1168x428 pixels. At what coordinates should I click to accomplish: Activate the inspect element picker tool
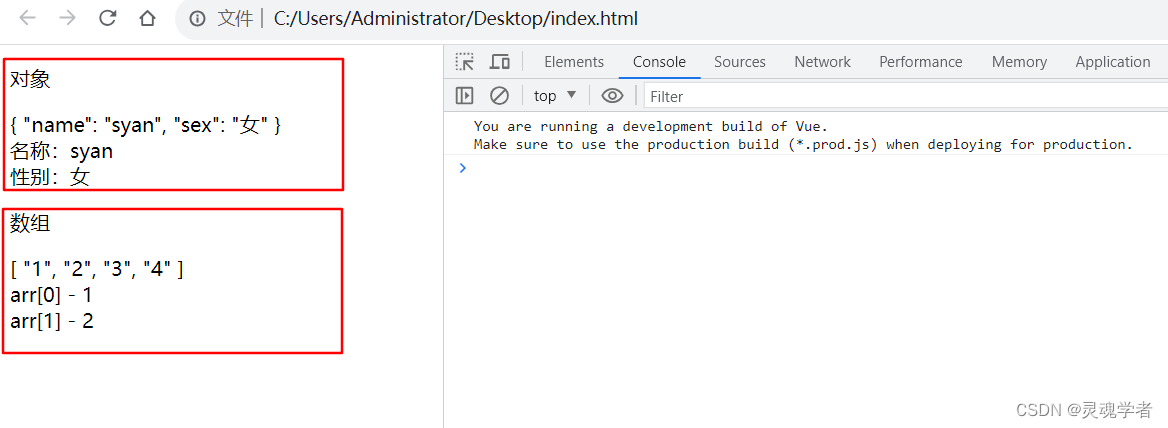465,62
